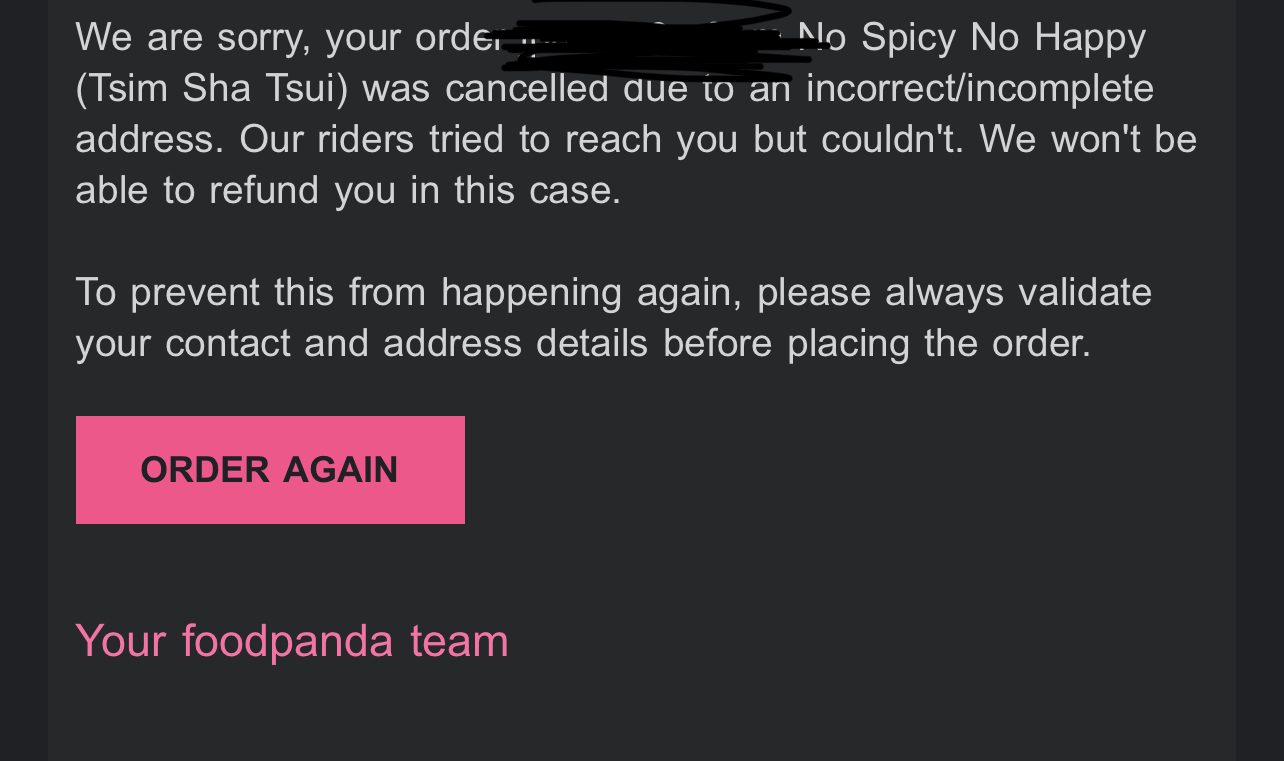Click the word 'Happy' in the restaurant name
The width and height of the screenshot is (1284, 761).
point(1090,37)
